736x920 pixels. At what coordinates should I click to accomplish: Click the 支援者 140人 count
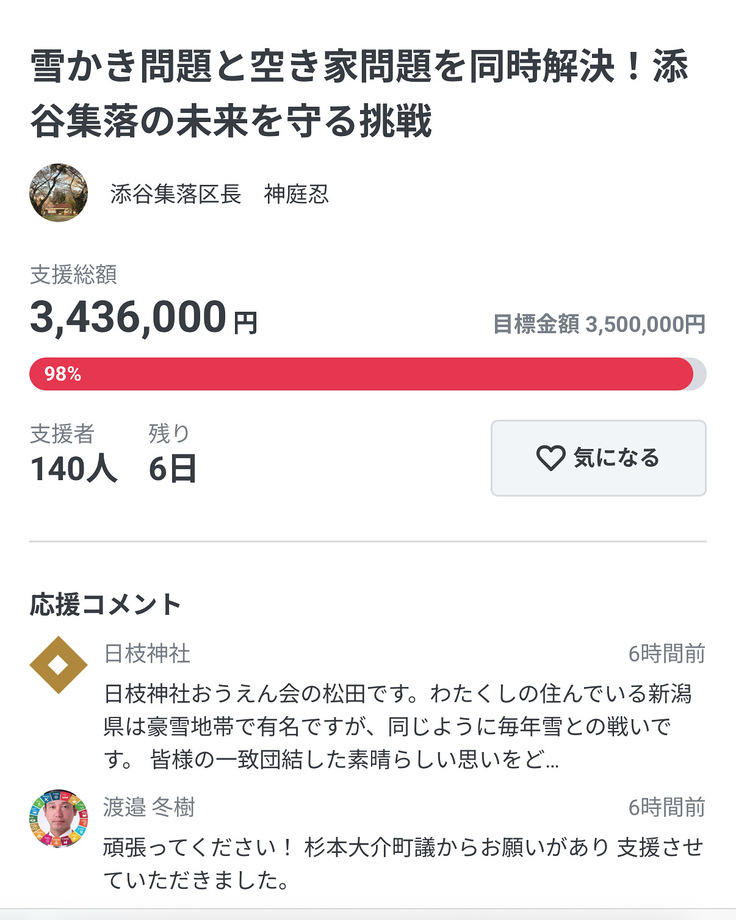(73, 467)
